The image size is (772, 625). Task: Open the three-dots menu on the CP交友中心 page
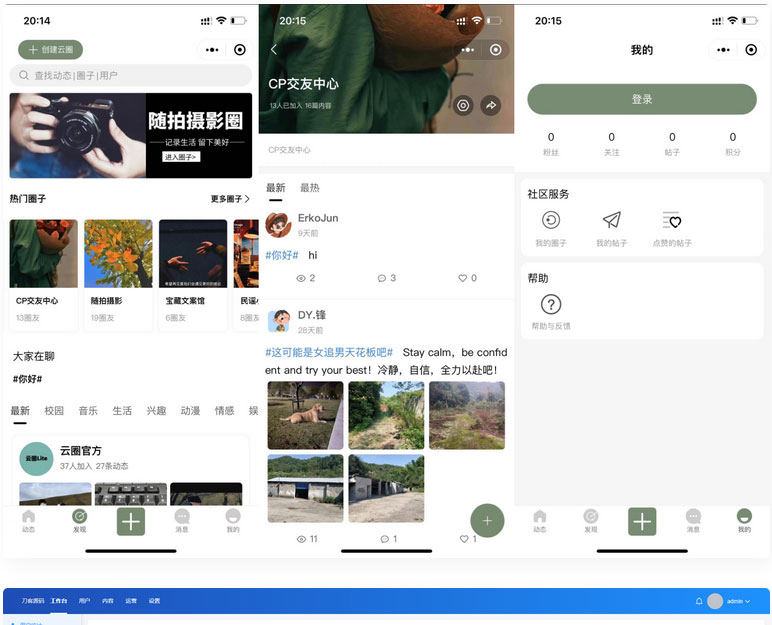[x=468, y=50]
